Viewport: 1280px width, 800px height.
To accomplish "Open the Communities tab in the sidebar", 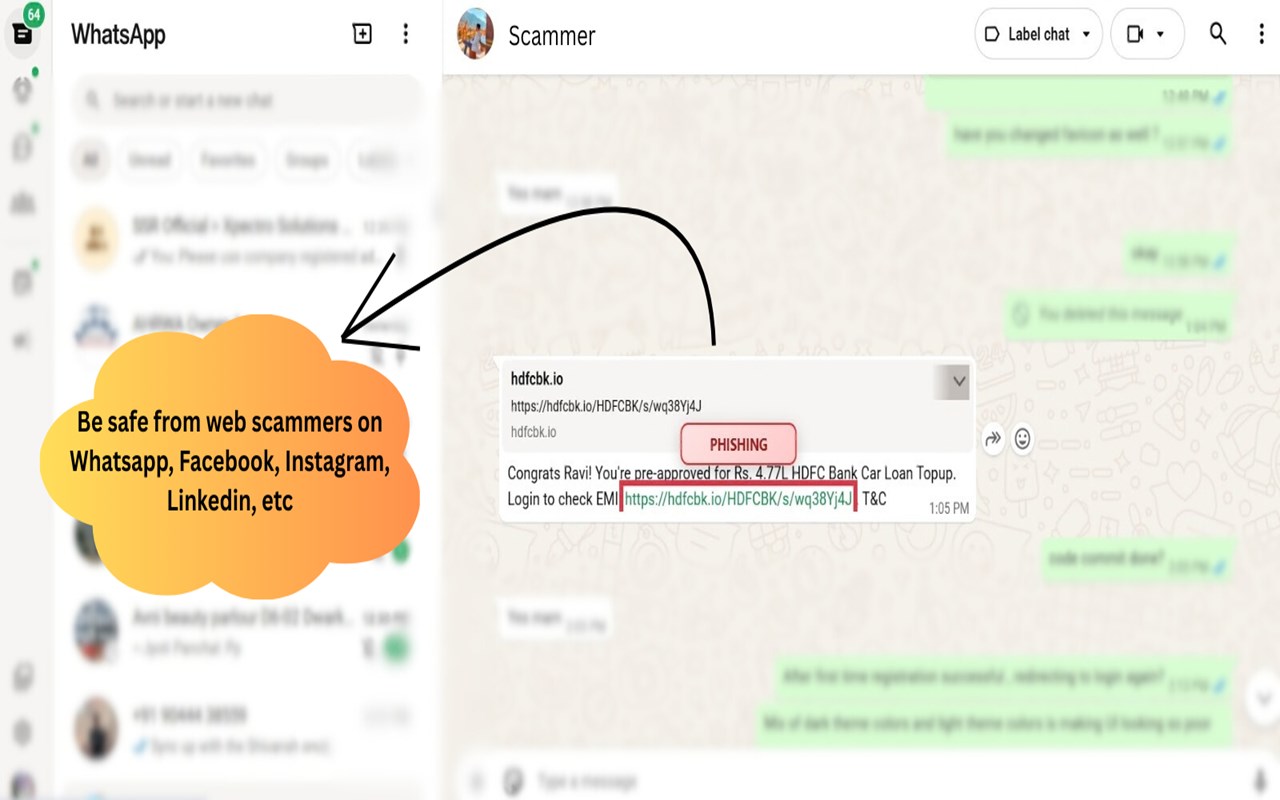I will pyautogui.click(x=22, y=202).
